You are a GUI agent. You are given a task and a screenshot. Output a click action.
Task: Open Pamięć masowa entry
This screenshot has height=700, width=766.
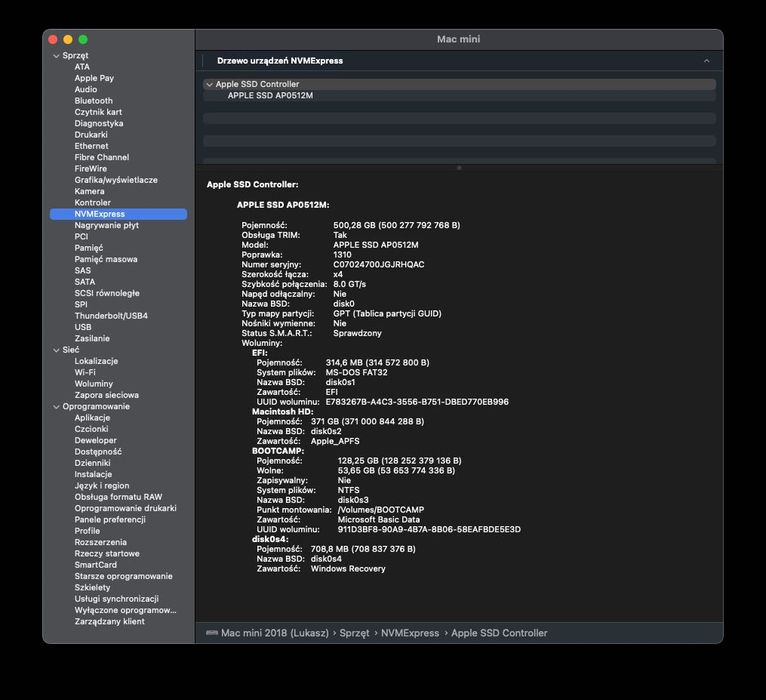point(106,259)
